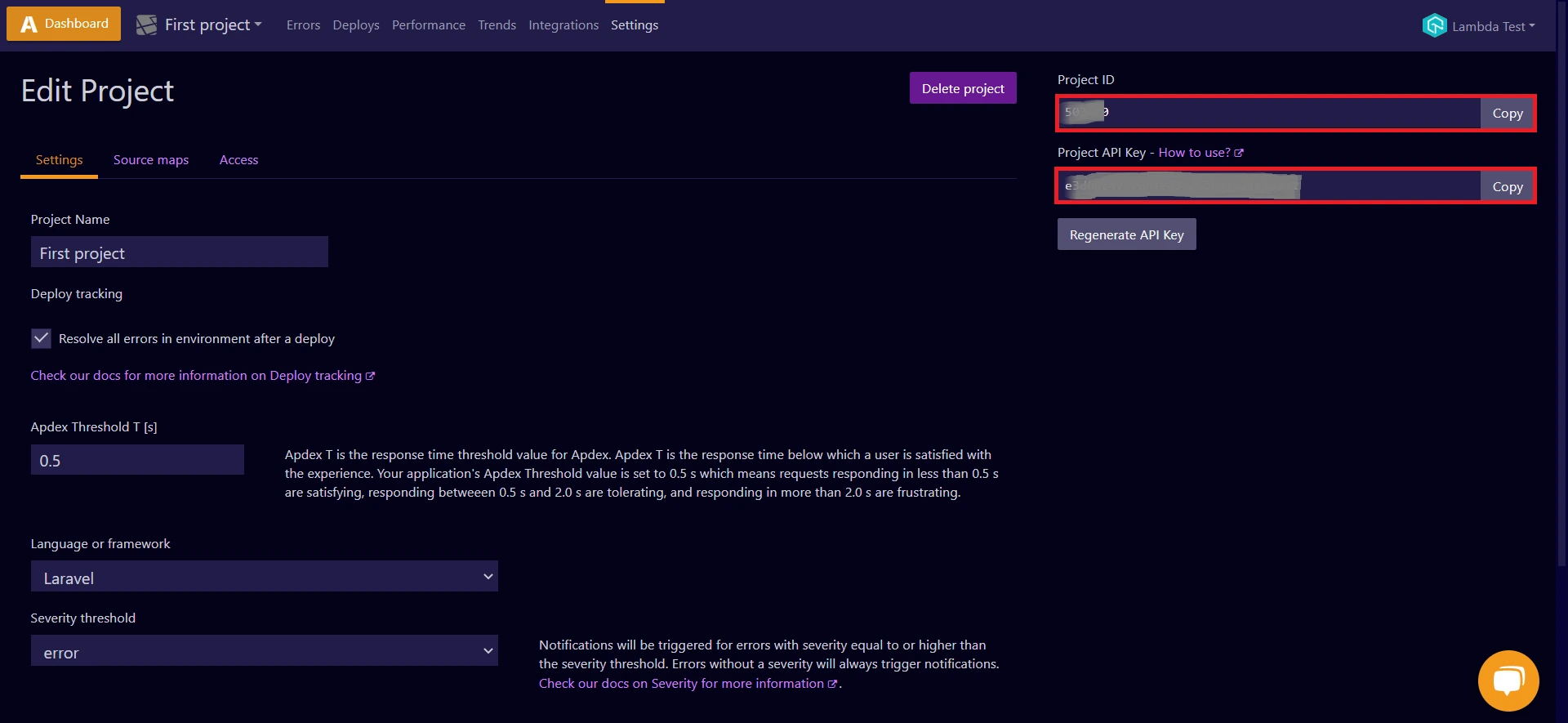
Task: Uncheck Resolve all errors after deploy checkbox
Action: 41,338
